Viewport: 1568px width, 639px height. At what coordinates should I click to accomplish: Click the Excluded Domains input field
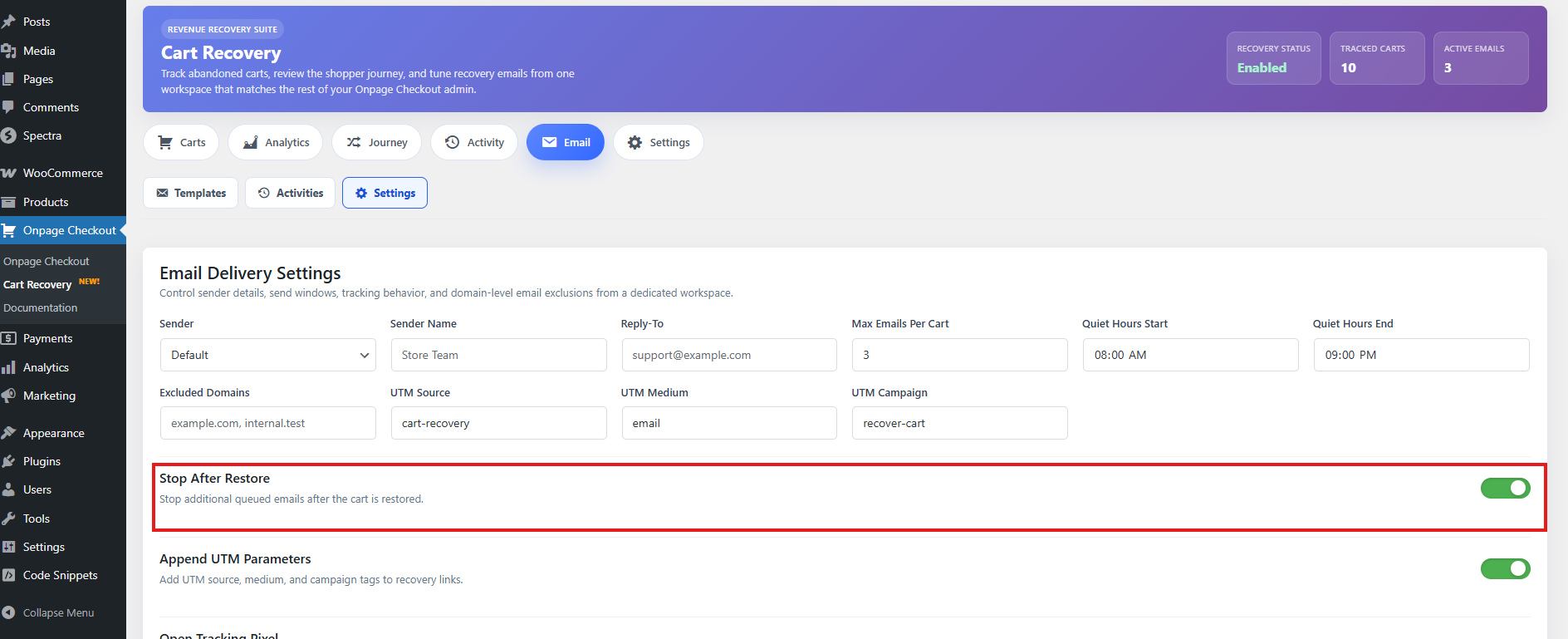tap(268, 423)
